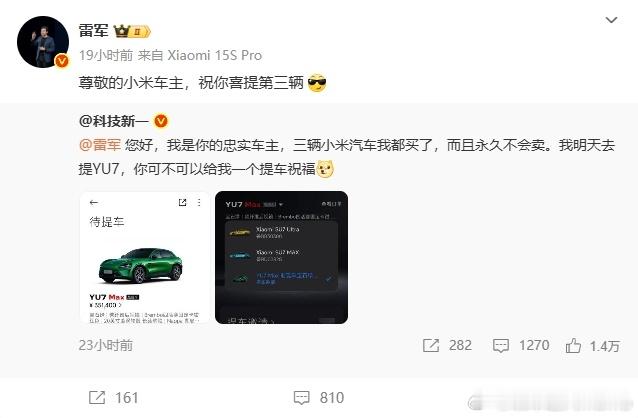Click the orange verified badge beside 科技新一
Screen dimensions: 638x418
pos(161,121)
